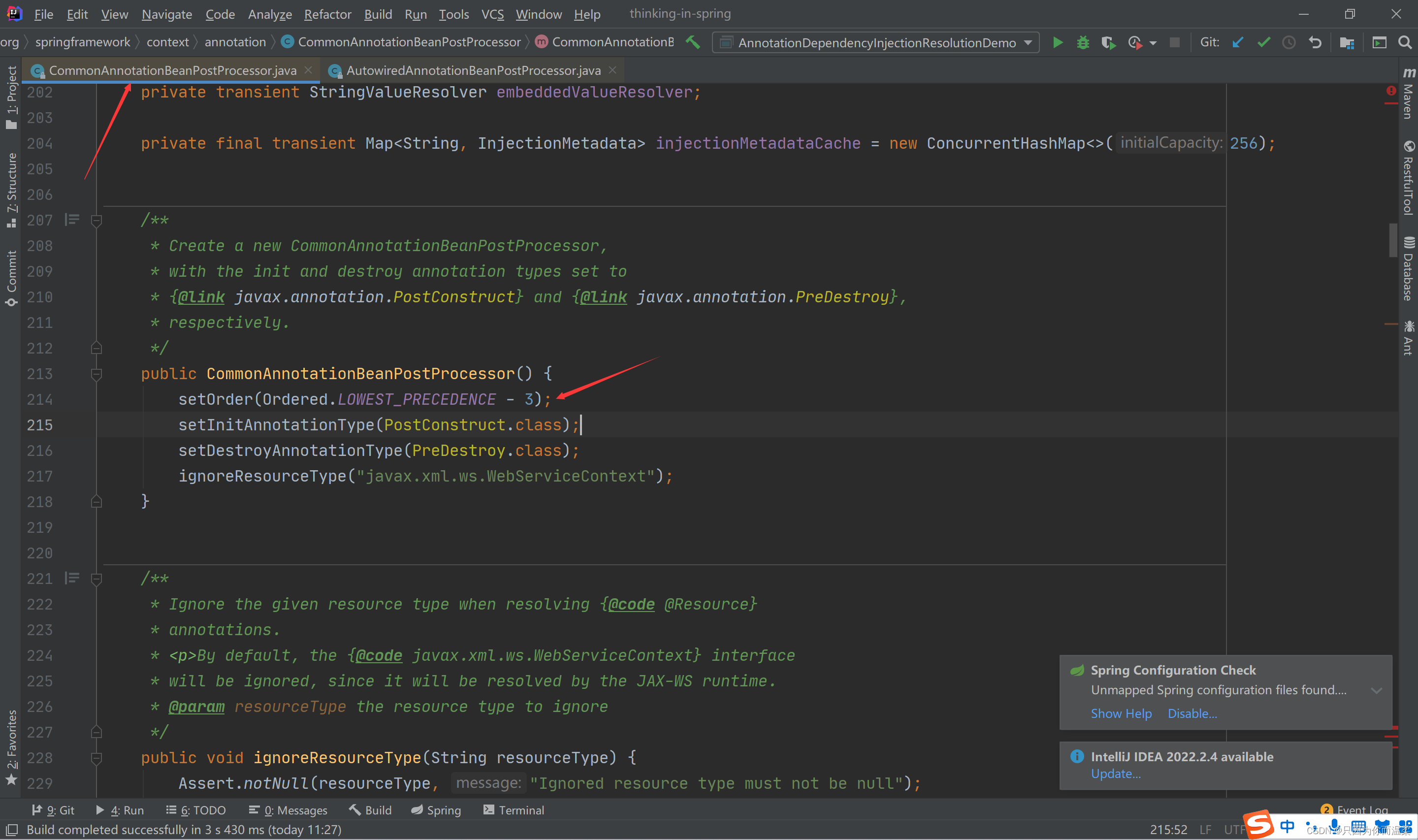Click the Update... link for IntelliJ IDEA
1418x840 pixels.
[x=1115, y=774]
